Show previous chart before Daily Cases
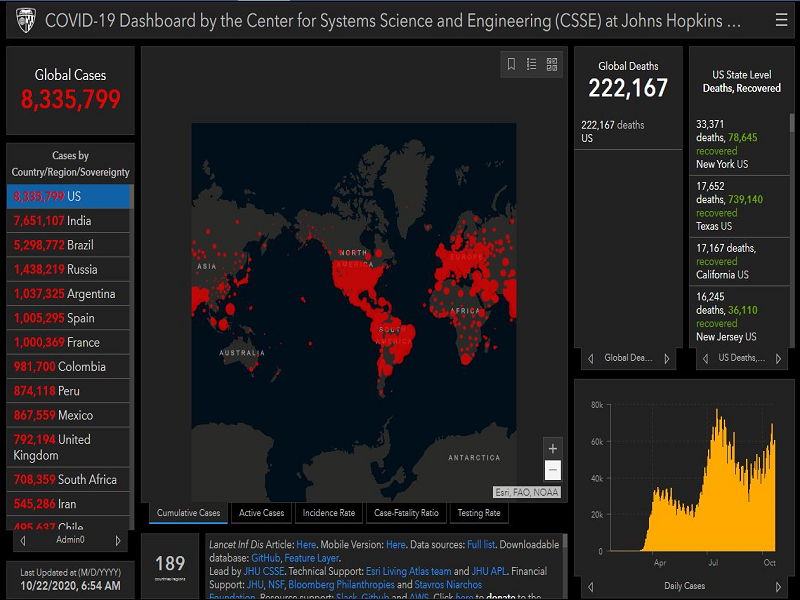800x600 pixels. 590,587
